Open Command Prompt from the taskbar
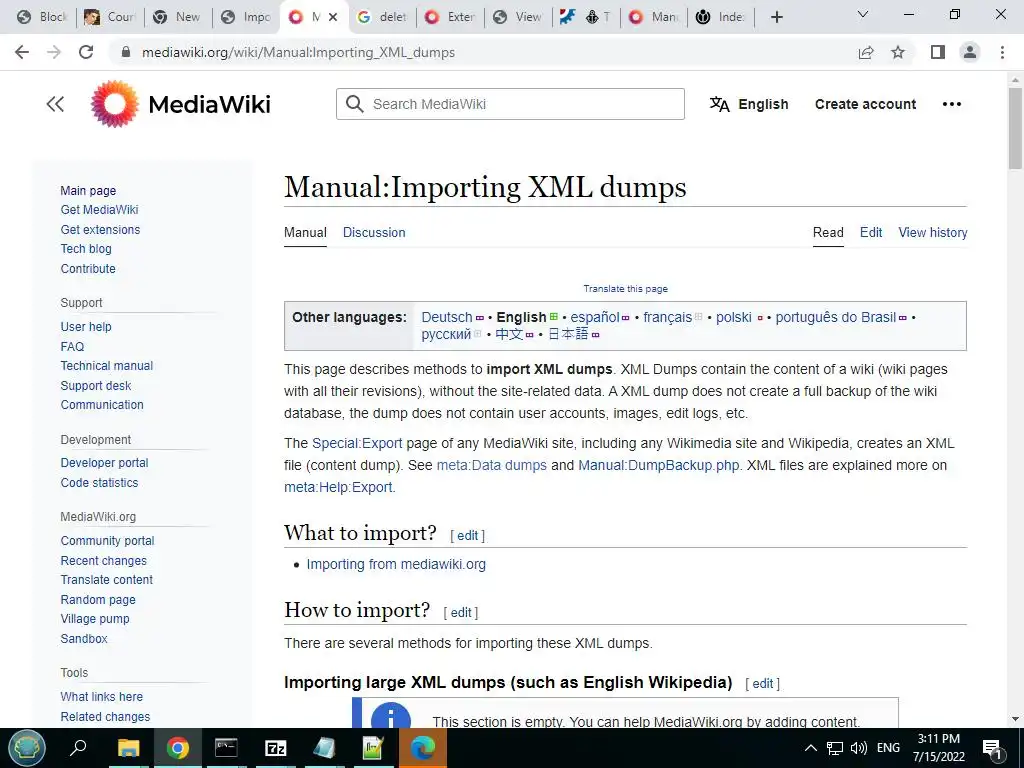This screenshot has height=768, width=1024. tap(226, 748)
